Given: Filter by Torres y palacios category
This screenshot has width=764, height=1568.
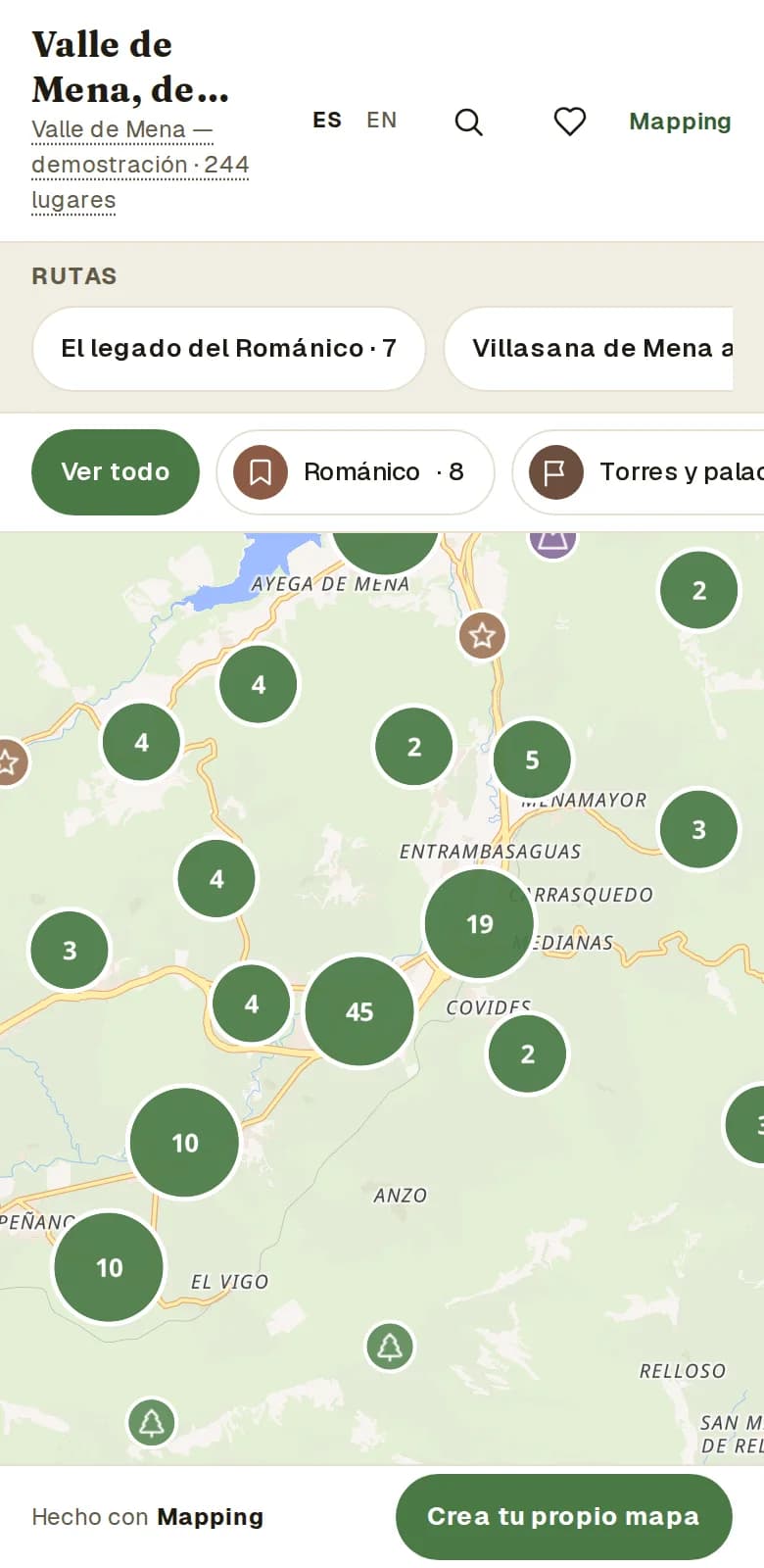Looking at the screenshot, I should (639, 472).
